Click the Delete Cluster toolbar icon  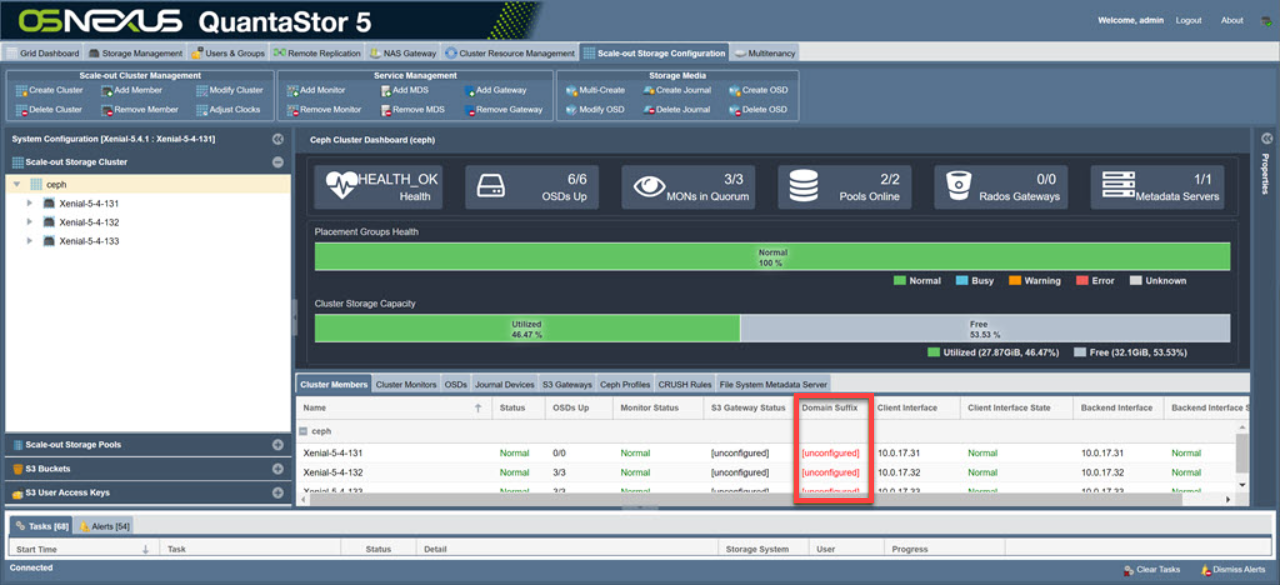click(21, 110)
